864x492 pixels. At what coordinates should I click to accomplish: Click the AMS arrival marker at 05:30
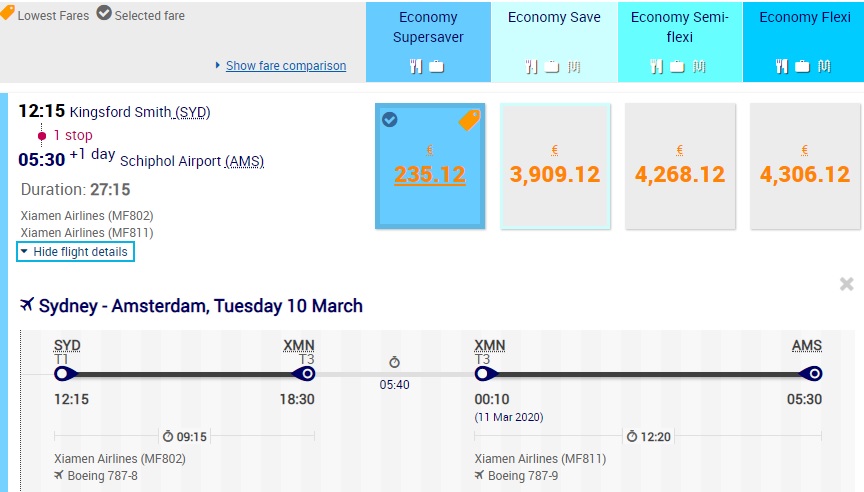812,374
